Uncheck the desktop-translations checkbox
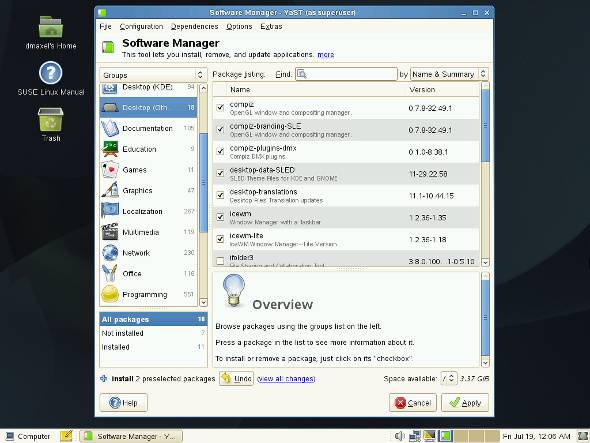The width and height of the screenshot is (590, 443). tap(220, 195)
